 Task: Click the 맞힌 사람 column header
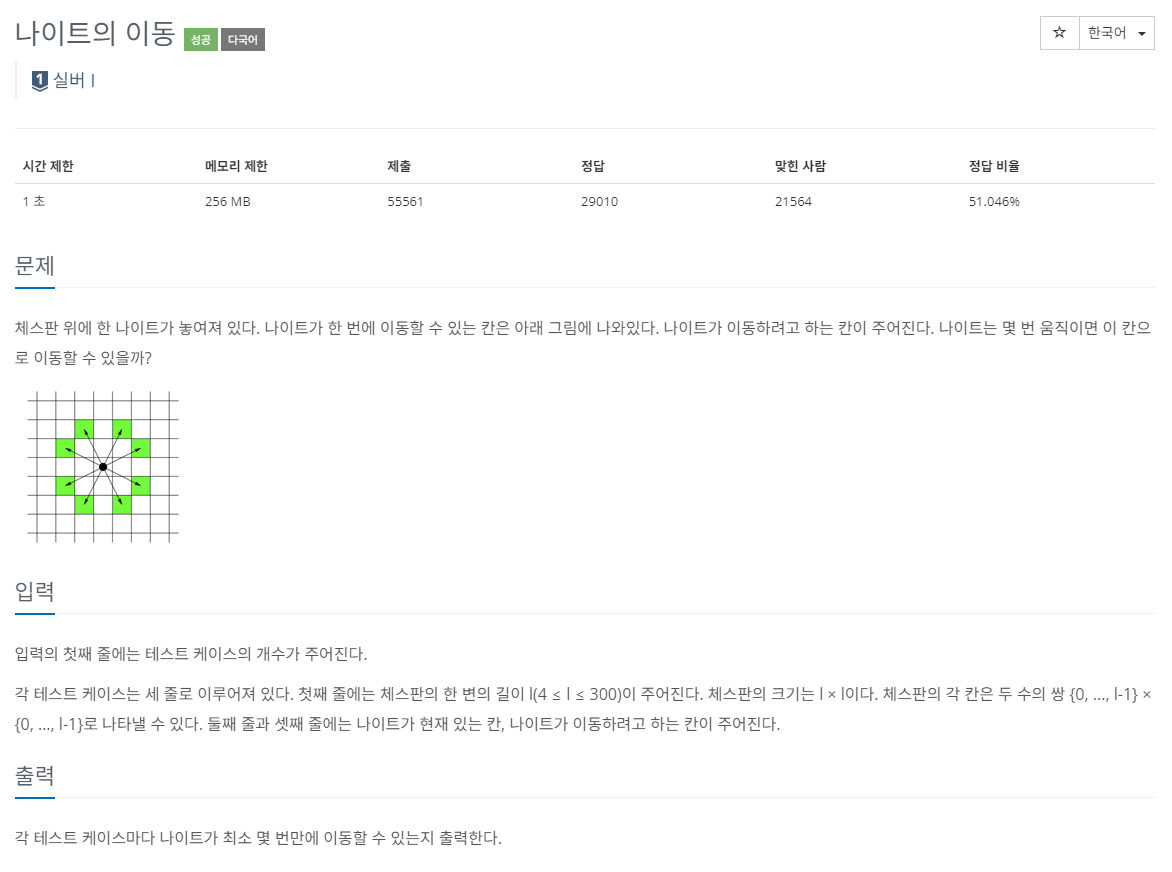[801, 166]
